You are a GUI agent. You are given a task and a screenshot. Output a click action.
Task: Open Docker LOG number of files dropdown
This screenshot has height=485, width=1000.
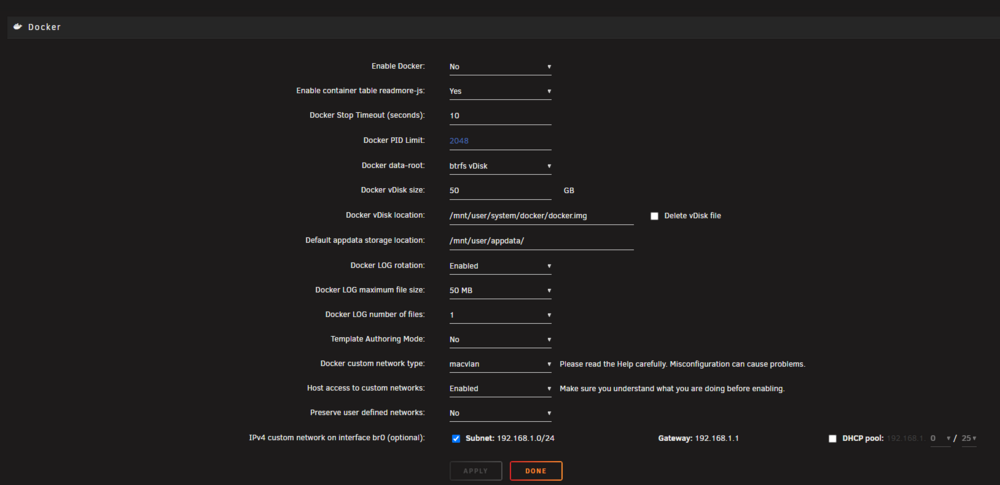500,315
